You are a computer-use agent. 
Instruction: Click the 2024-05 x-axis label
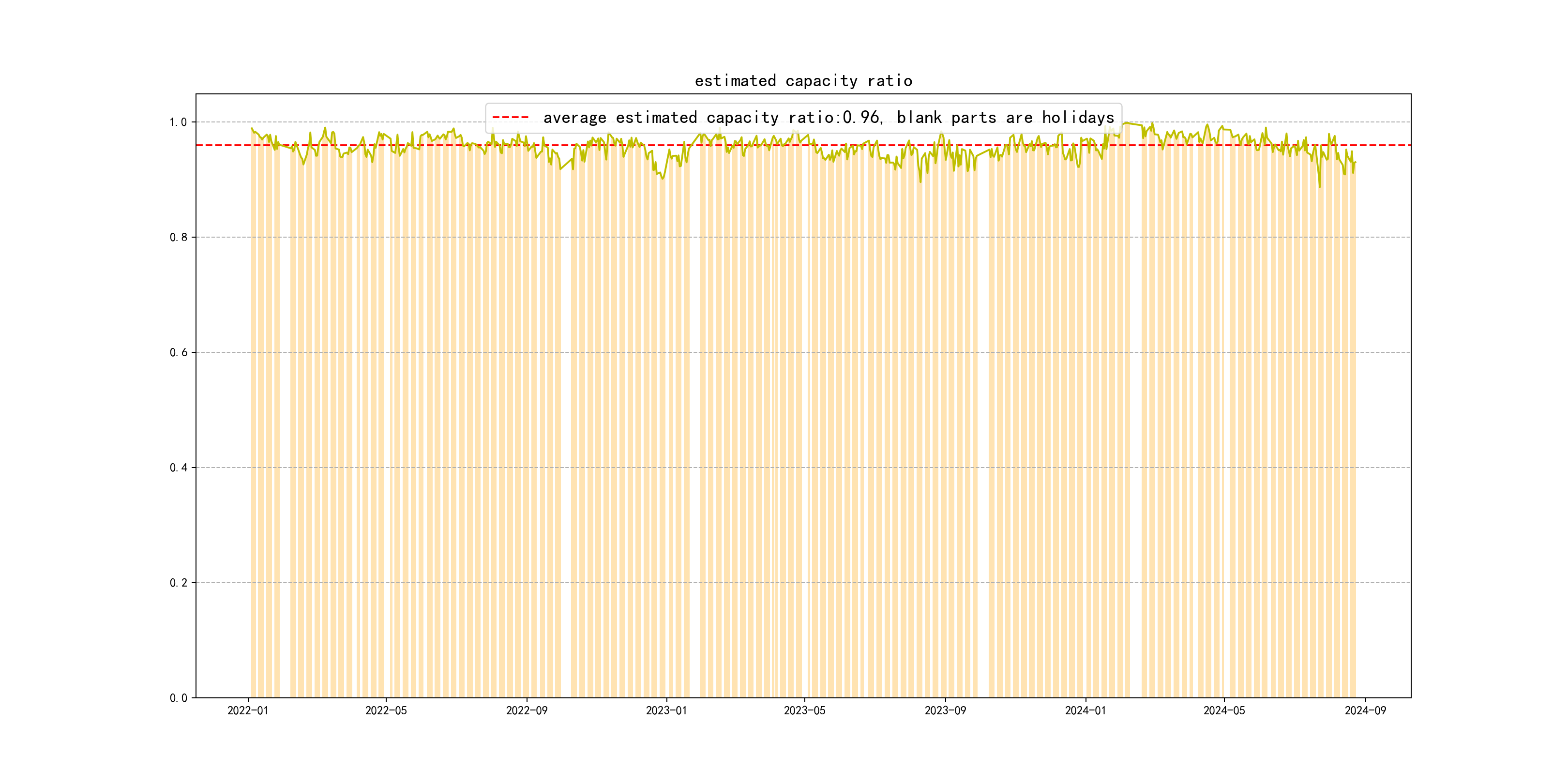[x=1224, y=710]
